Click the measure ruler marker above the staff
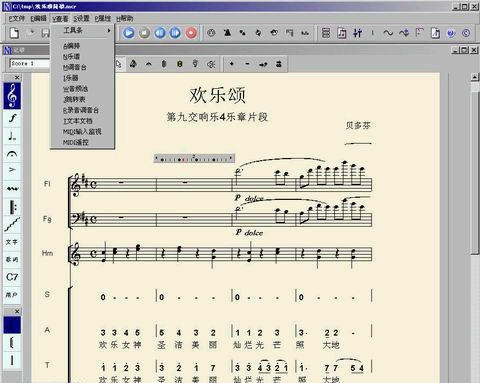The width and height of the screenshot is (480, 383). 194,158
